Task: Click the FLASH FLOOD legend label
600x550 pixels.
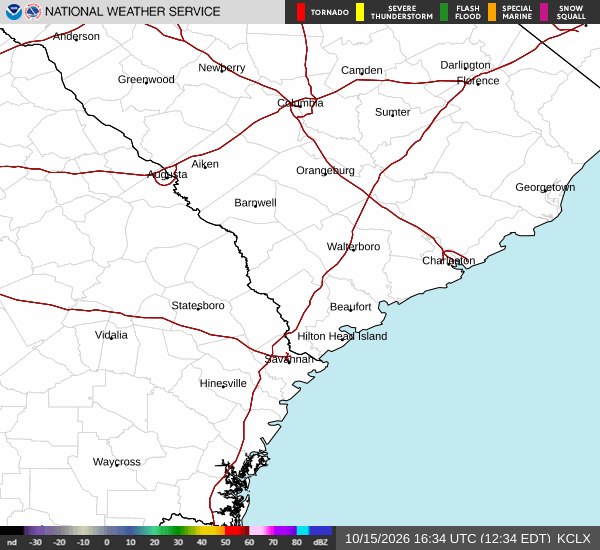Action: pyautogui.click(x=468, y=12)
